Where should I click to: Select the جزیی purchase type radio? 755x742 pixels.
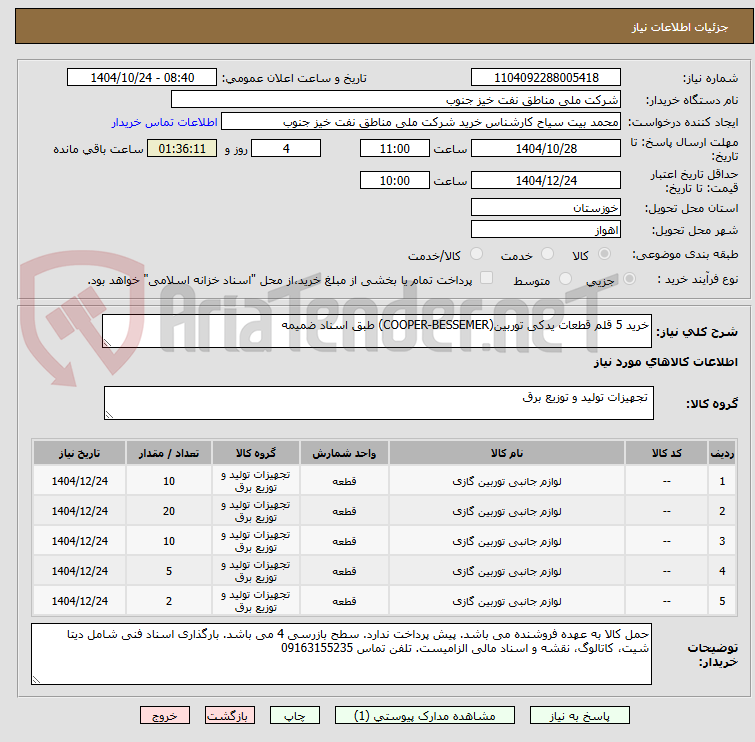pyautogui.click(x=629, y=279)
